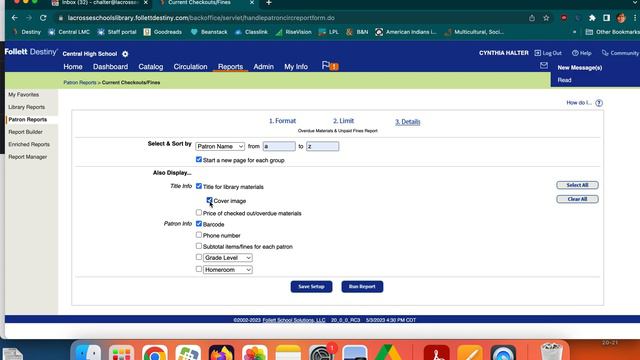Enable the Phone number checkbox

click(199, 235)
